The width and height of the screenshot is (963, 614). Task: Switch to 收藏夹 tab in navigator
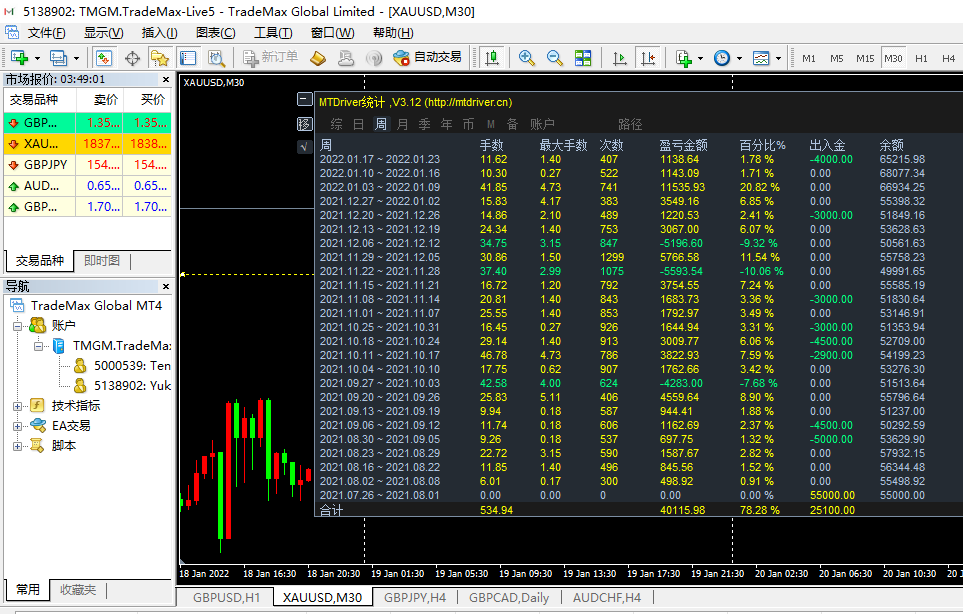pos(78,589)
